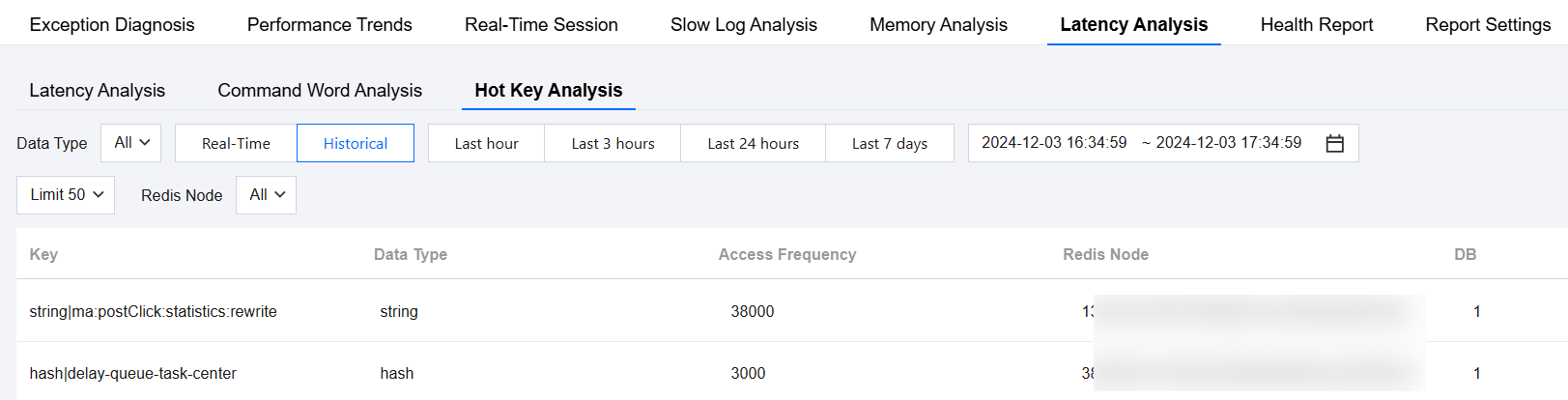Open Report Settings tab
The width and height of the screenshot is (1568, 400).
[x=1487, y=25]
